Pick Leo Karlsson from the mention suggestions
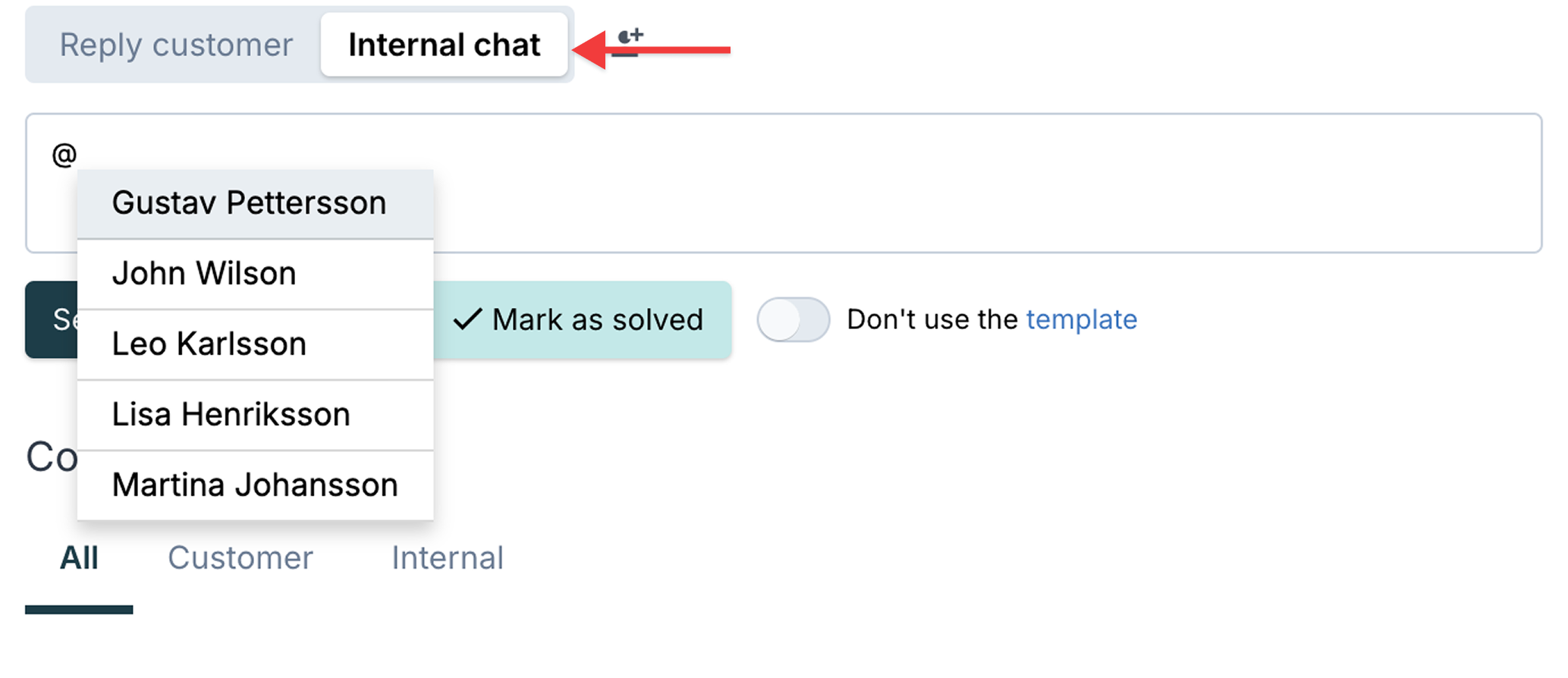 tap(256, 344)
